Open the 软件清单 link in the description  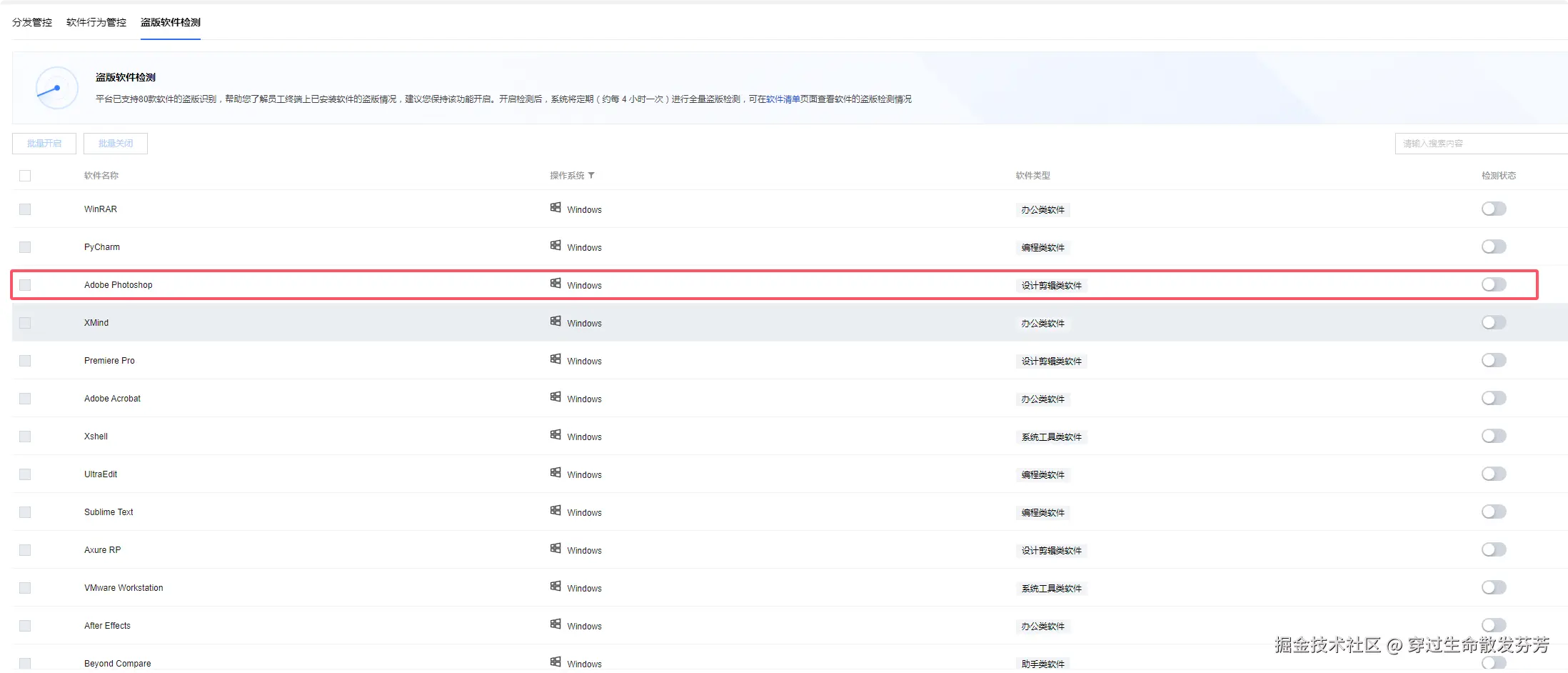point(783,99)
